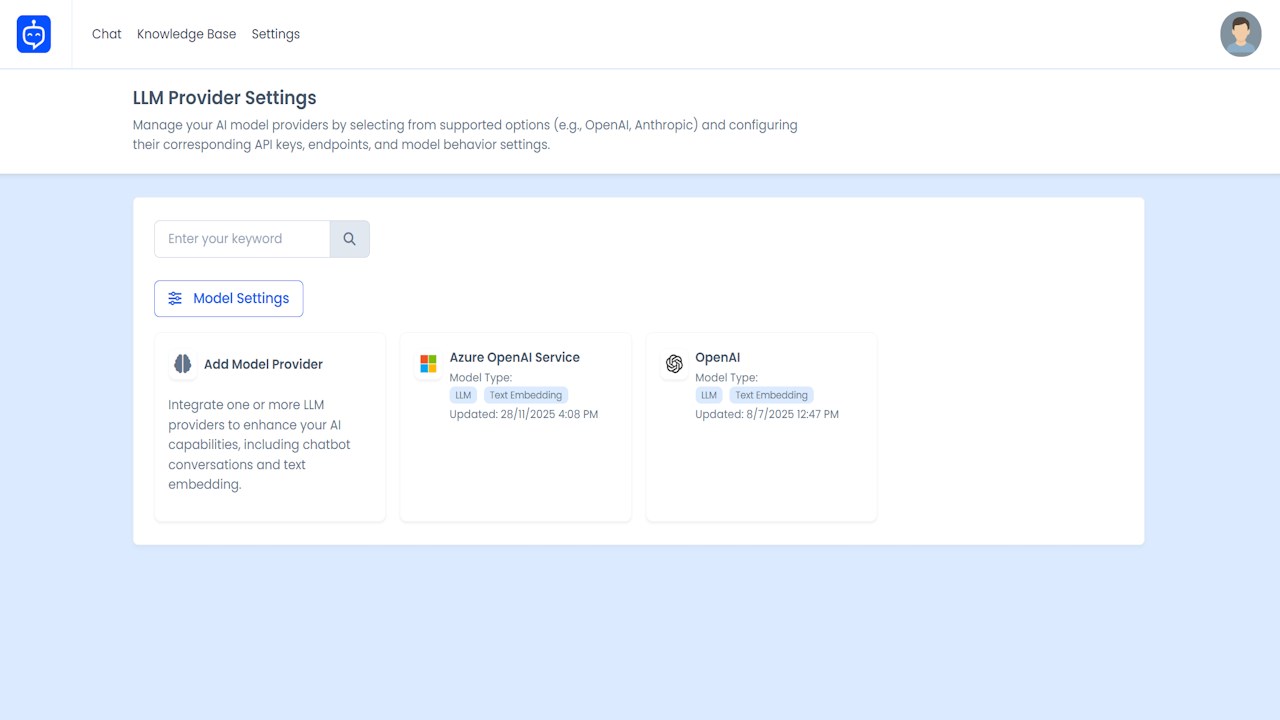Focus the Enter your keyword field
1280x720 pixels.
point(242,239)
